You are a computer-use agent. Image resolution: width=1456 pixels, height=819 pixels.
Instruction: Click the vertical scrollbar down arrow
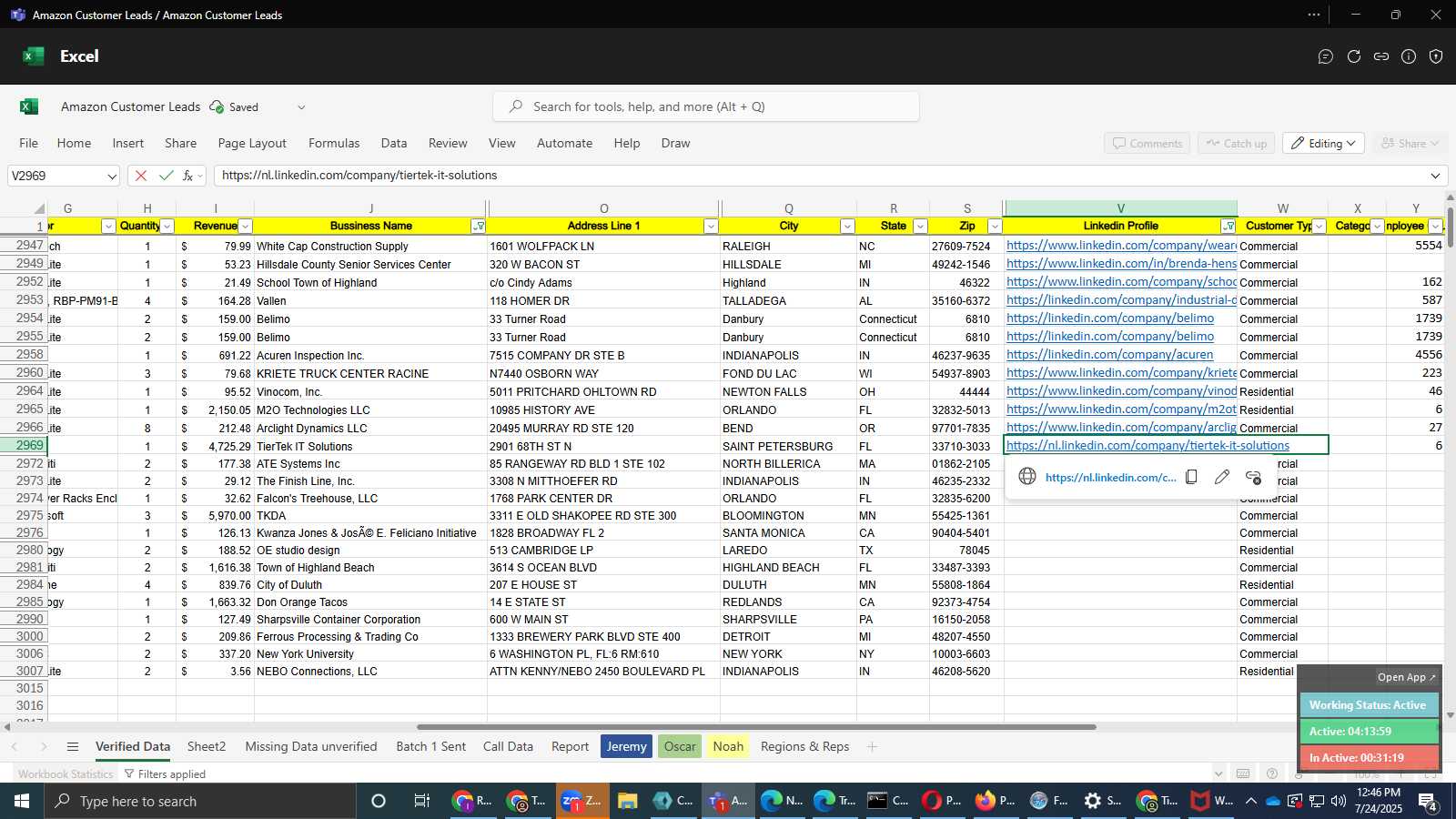[x=1450, y=715]
